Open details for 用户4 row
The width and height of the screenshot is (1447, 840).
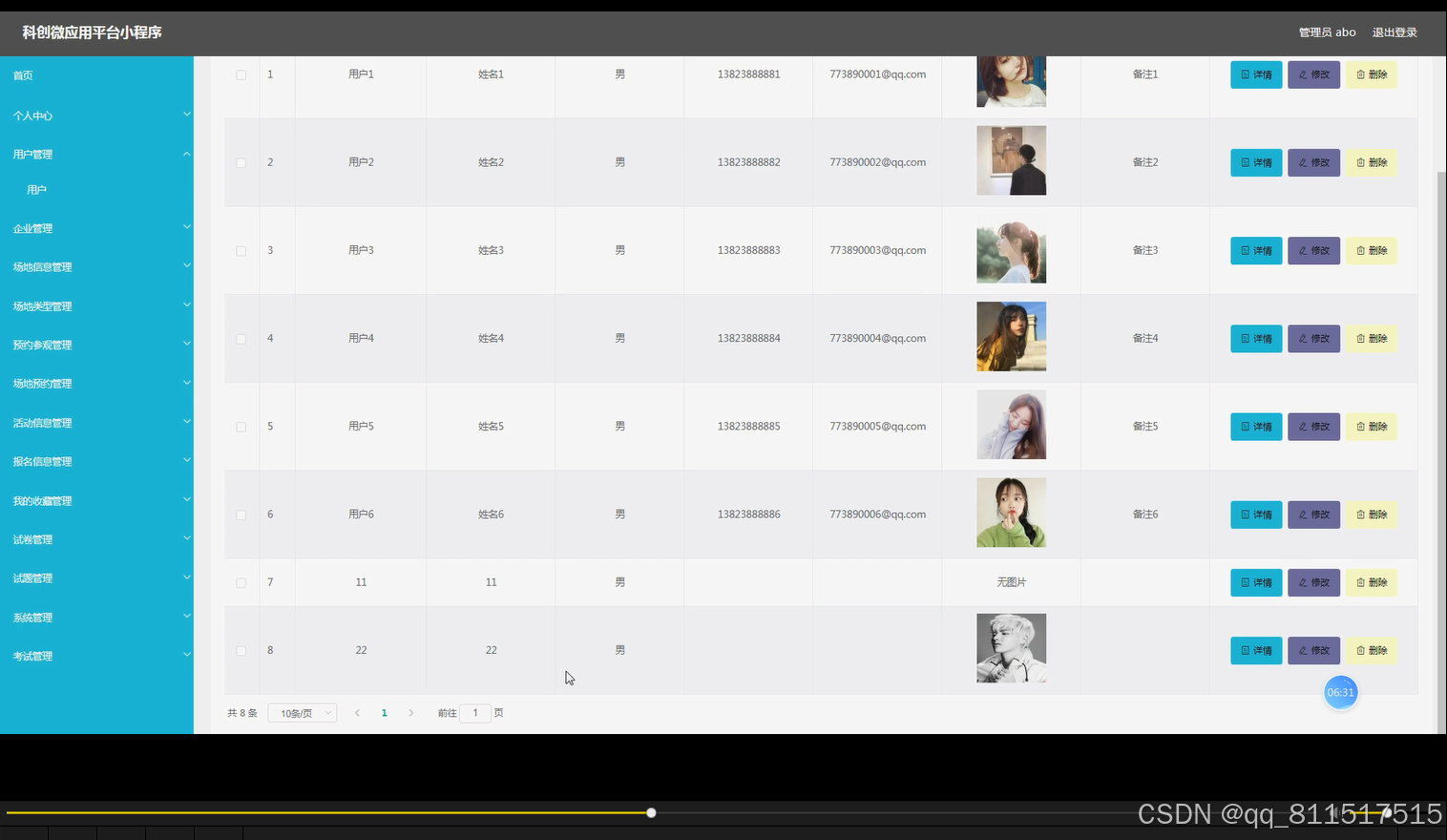pos(1255,338)
